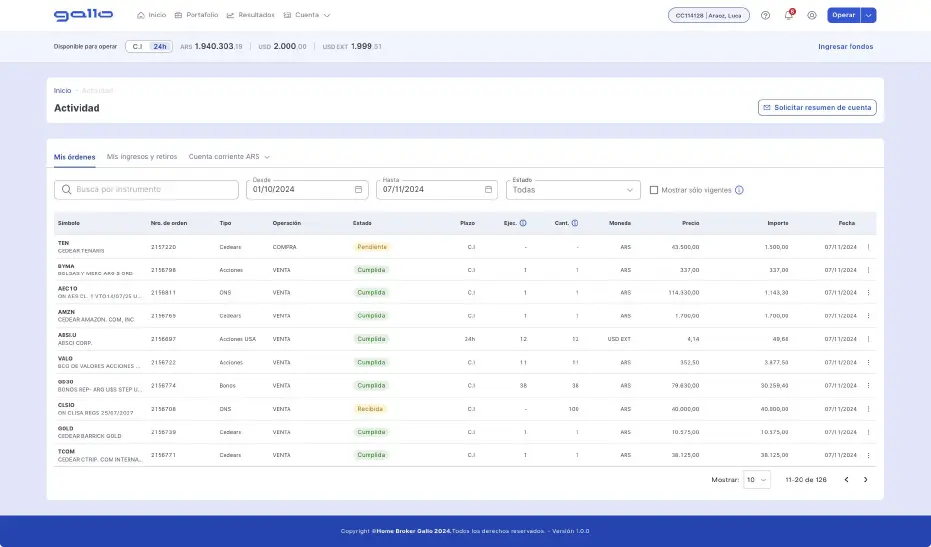Image resolution: width=931 pixels, height=547 pixels.
Task: Click Solicitar resumen de cuenta button
Action: click(x=817, y=107)
